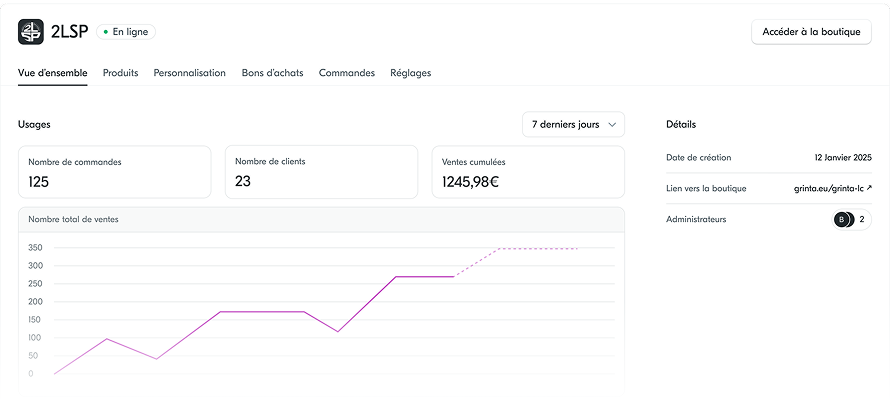Click the administrator avatar icon B
Screen dimensions: 890x408
[841, 219]
